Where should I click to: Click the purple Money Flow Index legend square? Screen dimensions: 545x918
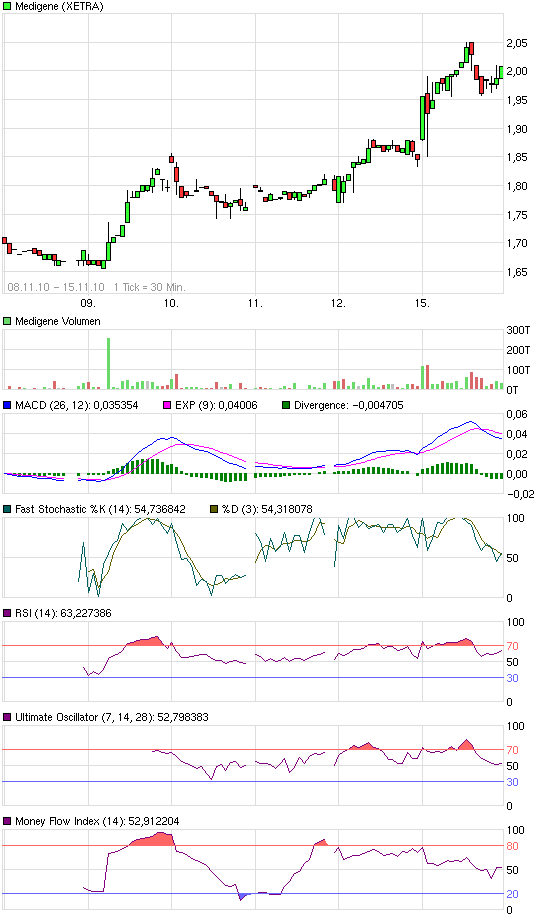[x=7, y=821]
